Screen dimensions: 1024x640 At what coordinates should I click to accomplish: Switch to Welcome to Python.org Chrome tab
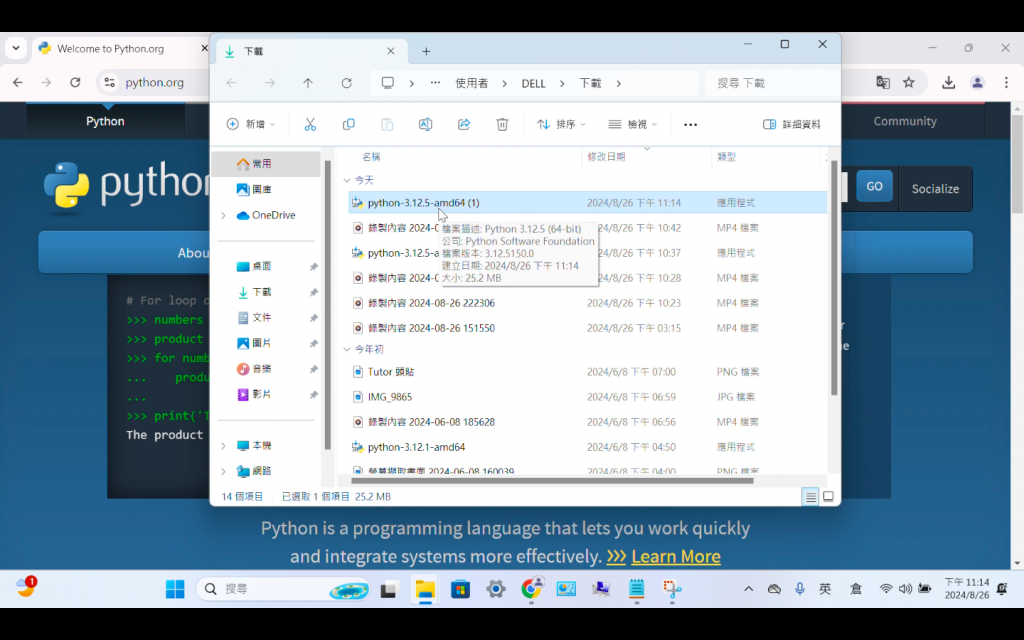111,48
